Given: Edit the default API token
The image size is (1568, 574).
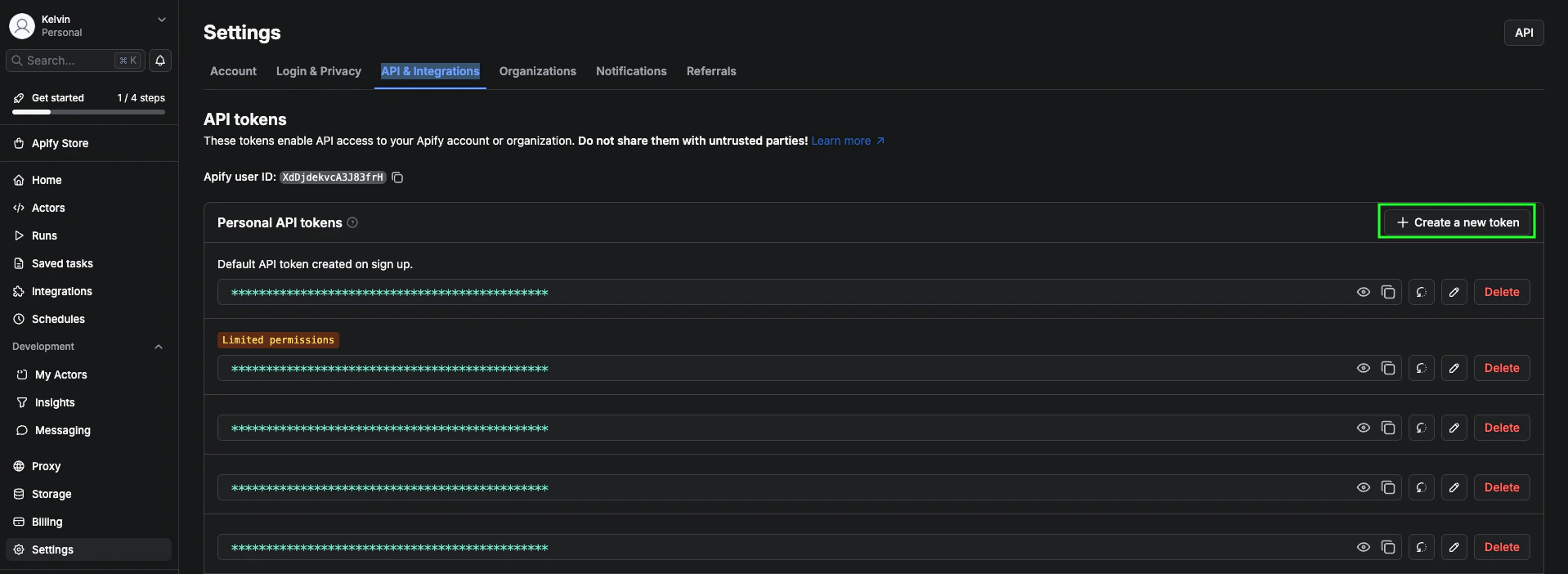Looking at the screenshot, I should click(1454, 292).
